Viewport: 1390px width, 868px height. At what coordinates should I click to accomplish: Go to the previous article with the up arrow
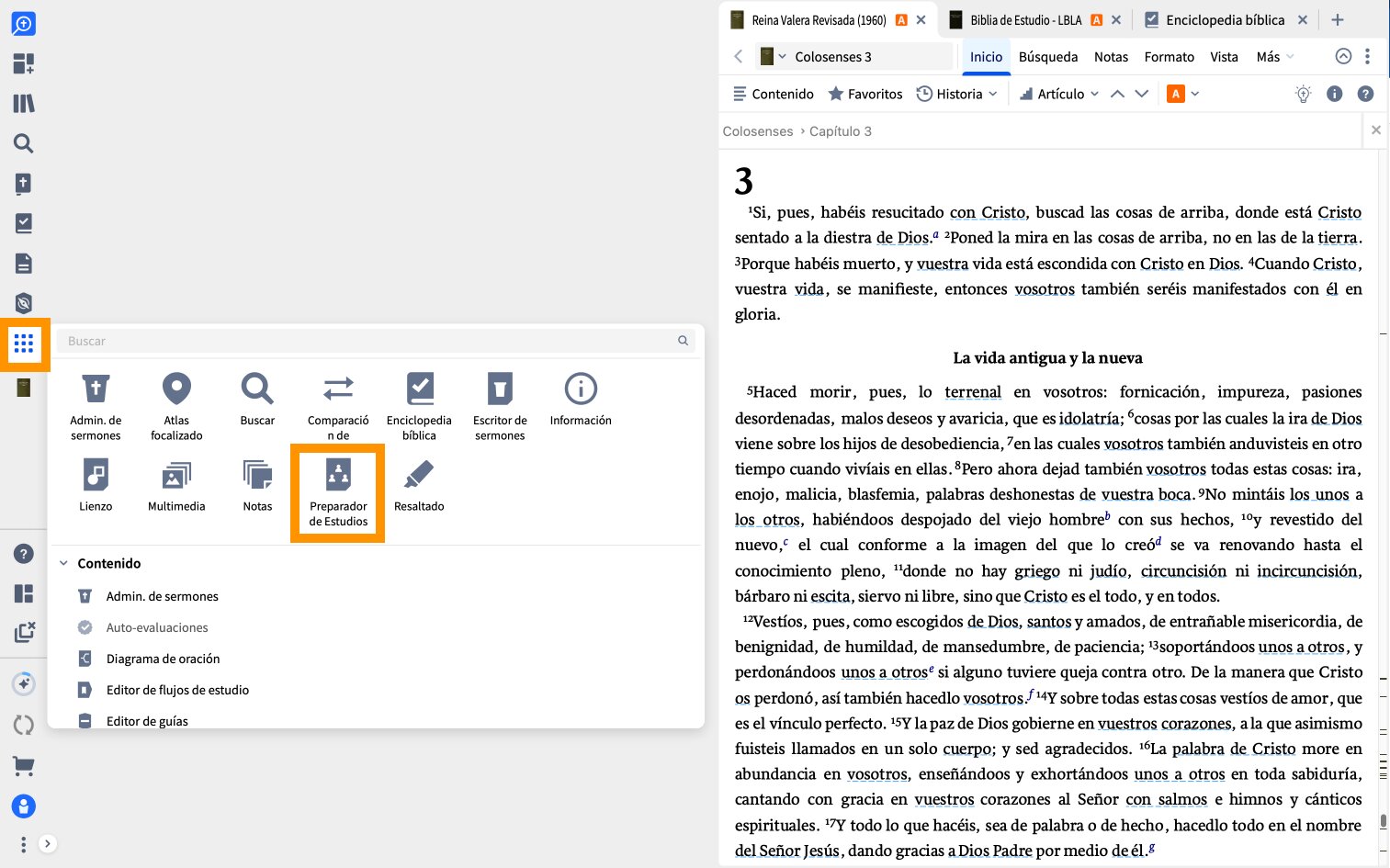[x=1117, y=94]
